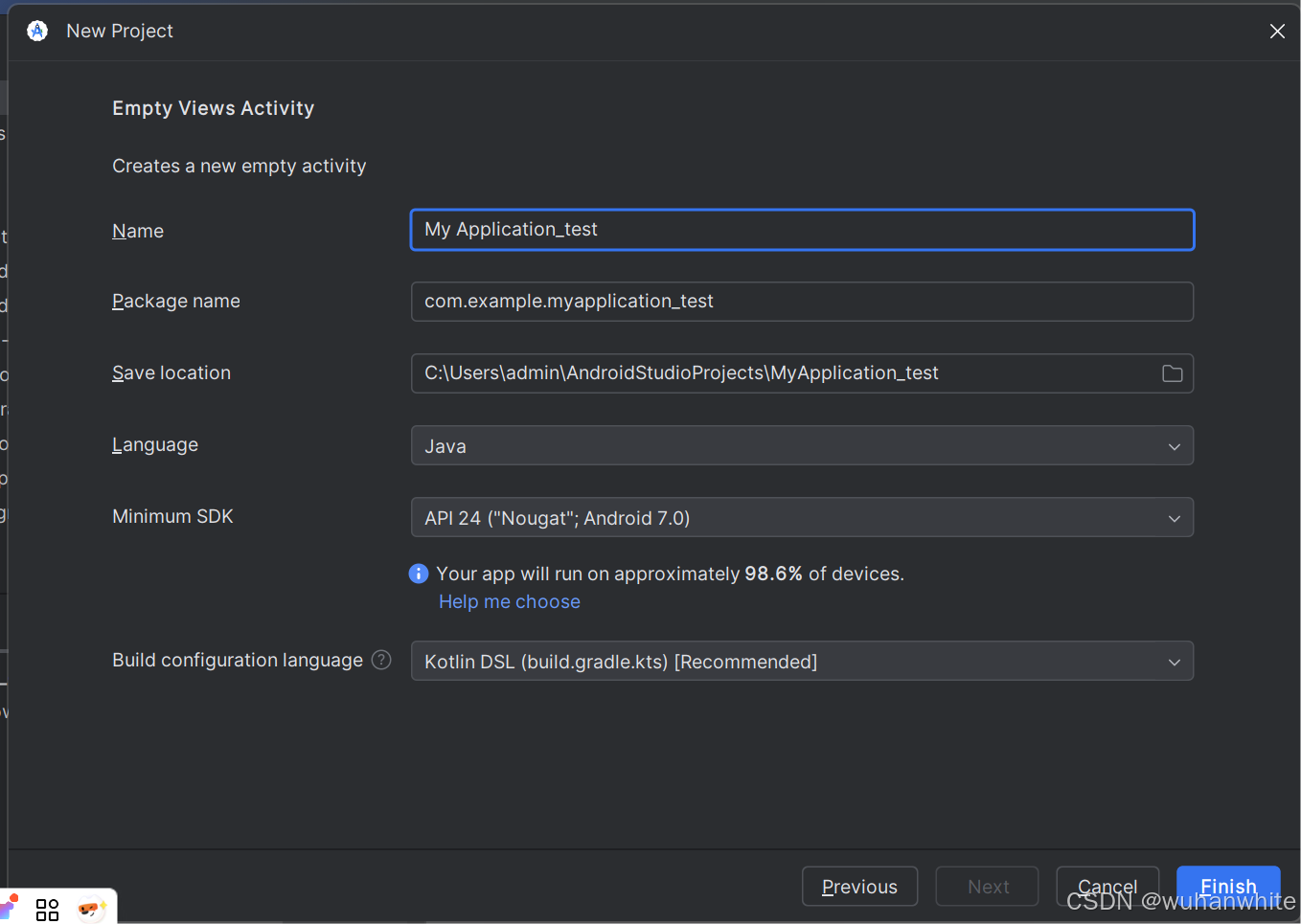This screenshot has width=1301, height=924.
Task: Open Build configuration language dropdown
Action: [802, 661]
